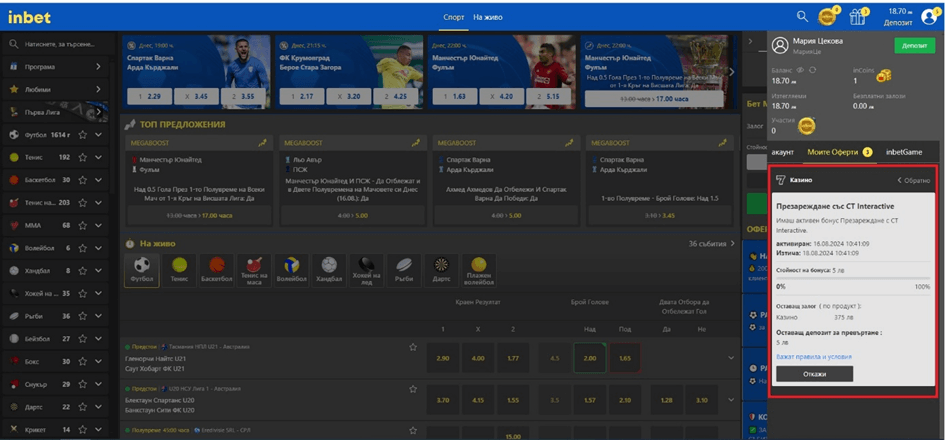The width and height of the screenshot is (945, 440).
Task: Favorite Ръгби with its sidebar star
Action: coord(83,316)
